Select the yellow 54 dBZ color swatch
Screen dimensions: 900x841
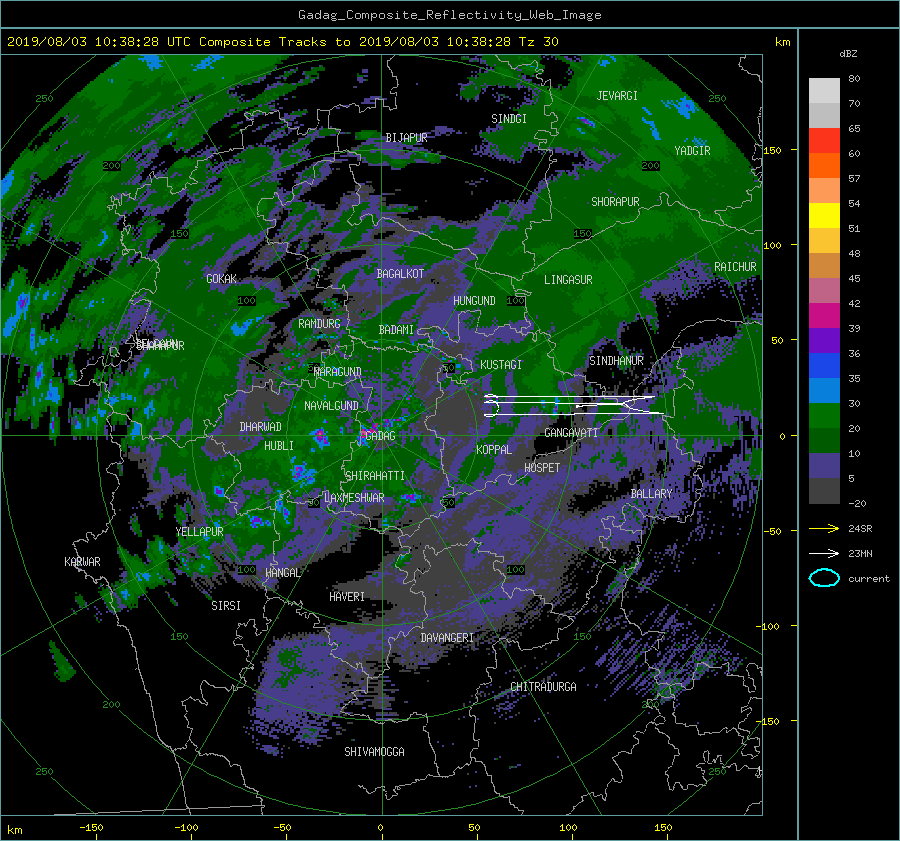click(824, 215)
